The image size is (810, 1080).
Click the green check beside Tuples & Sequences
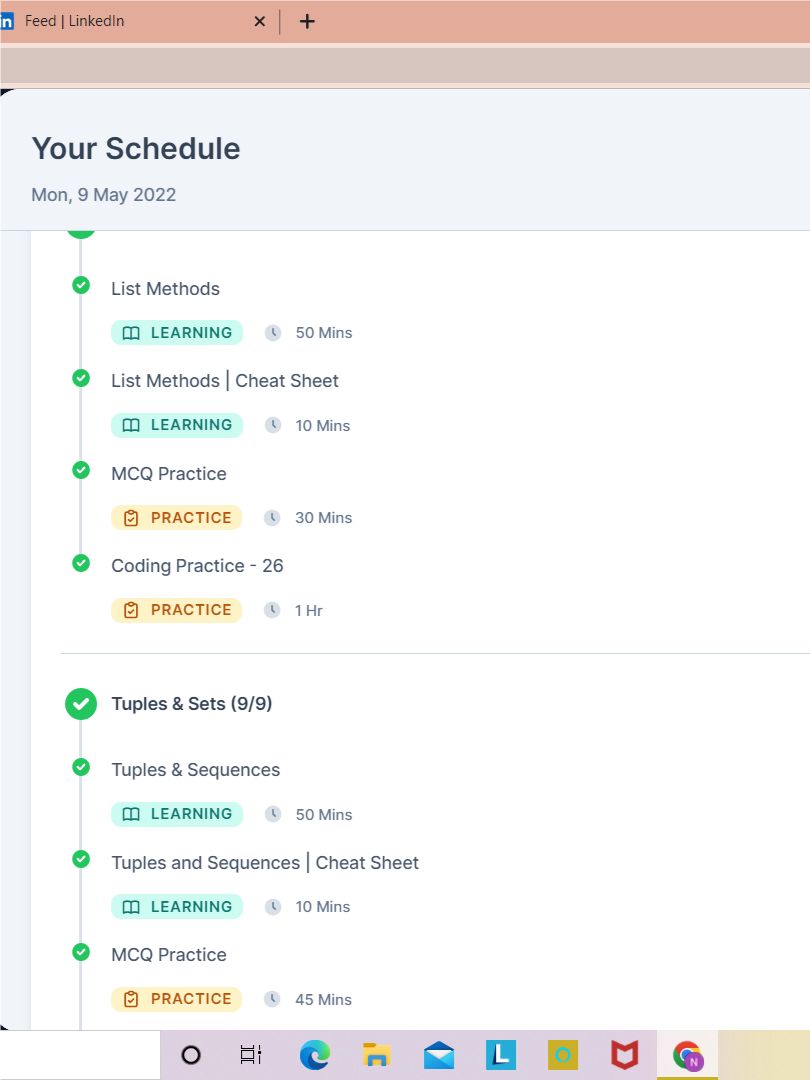tap(81, 767)
